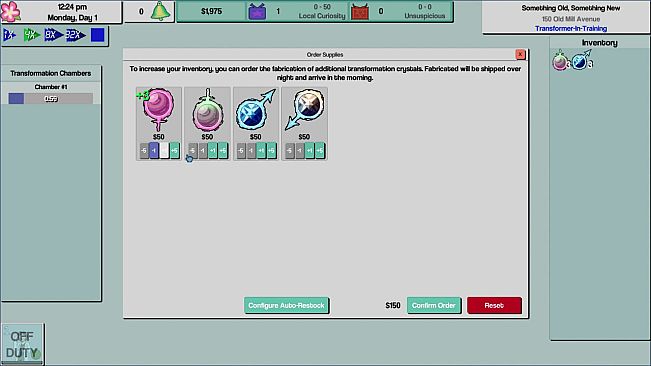The height and width of the screenshot is (366, 651).
Task: Increase blue male crystal order by 5
Action: (x=272, y=151)
